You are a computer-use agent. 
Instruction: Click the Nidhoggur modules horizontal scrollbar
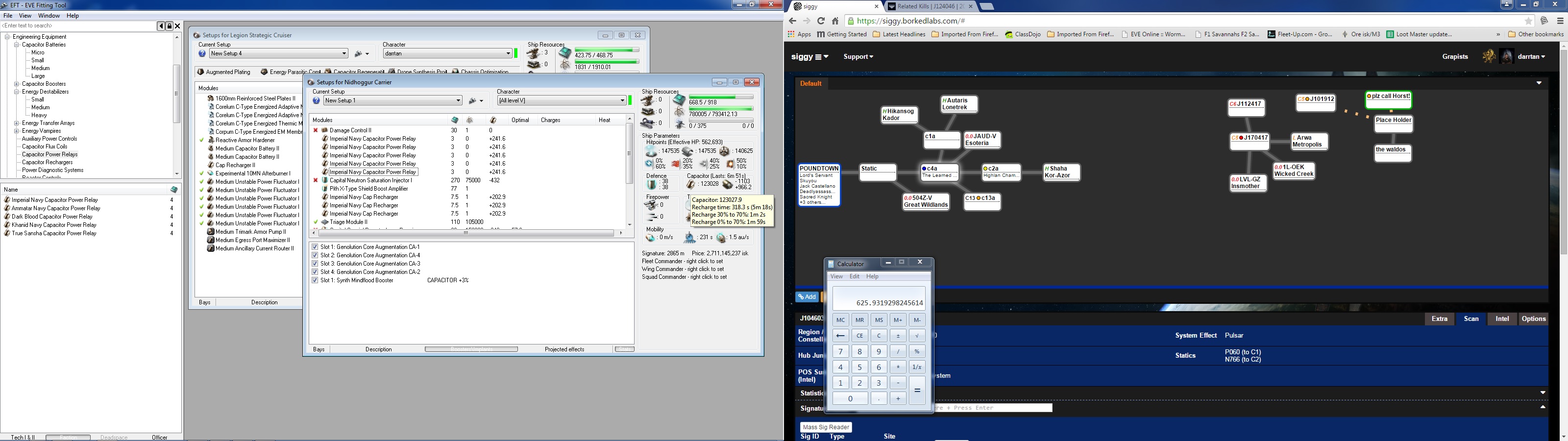(x=466, y=233)
